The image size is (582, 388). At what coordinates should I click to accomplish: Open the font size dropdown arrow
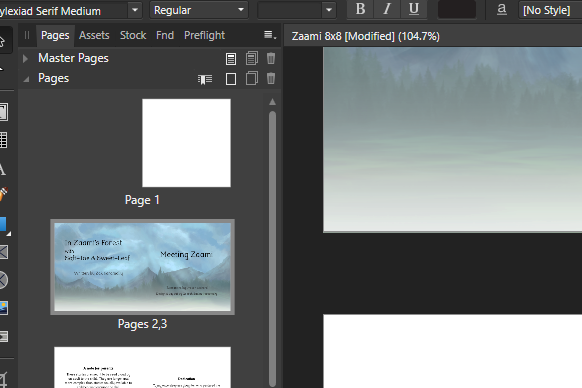[x=329, y=10]
